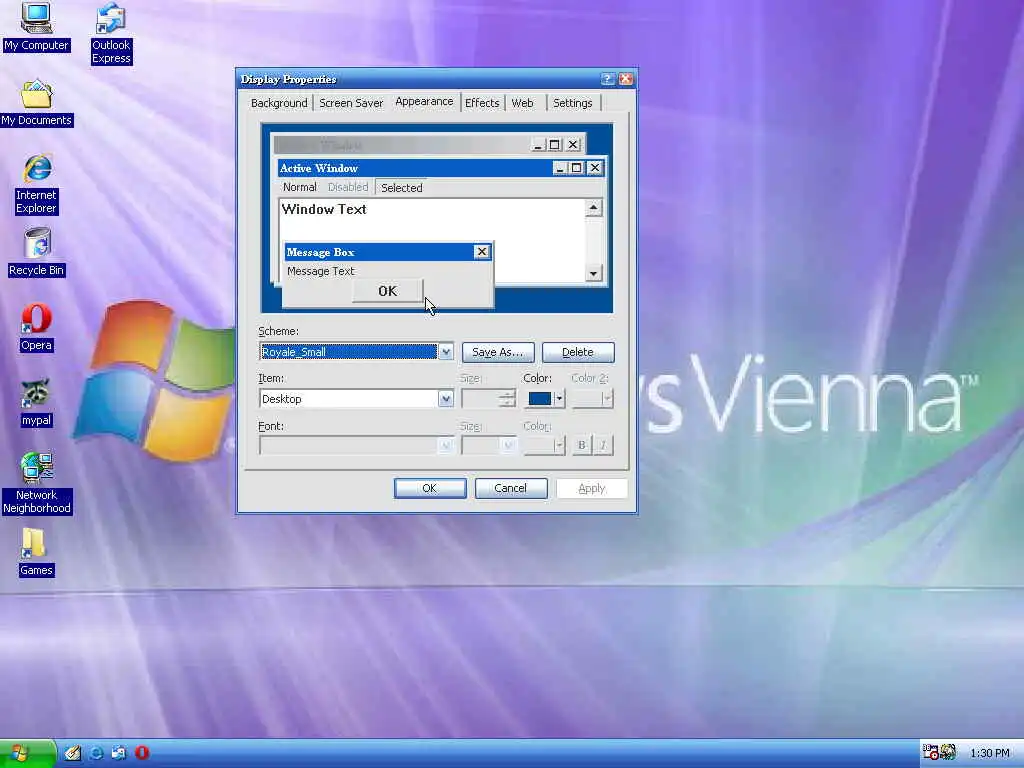The width and height of the screenshot is (1024, 768).
Task: Click the preview Message Box OK button
Action: [388, 291]
